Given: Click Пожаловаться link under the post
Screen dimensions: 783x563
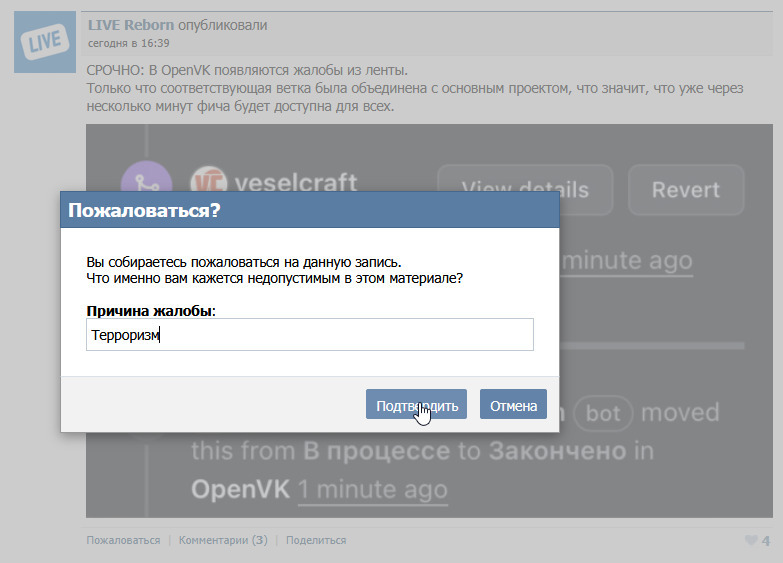Looking at the screenshot, I should [x=123, y=540].
